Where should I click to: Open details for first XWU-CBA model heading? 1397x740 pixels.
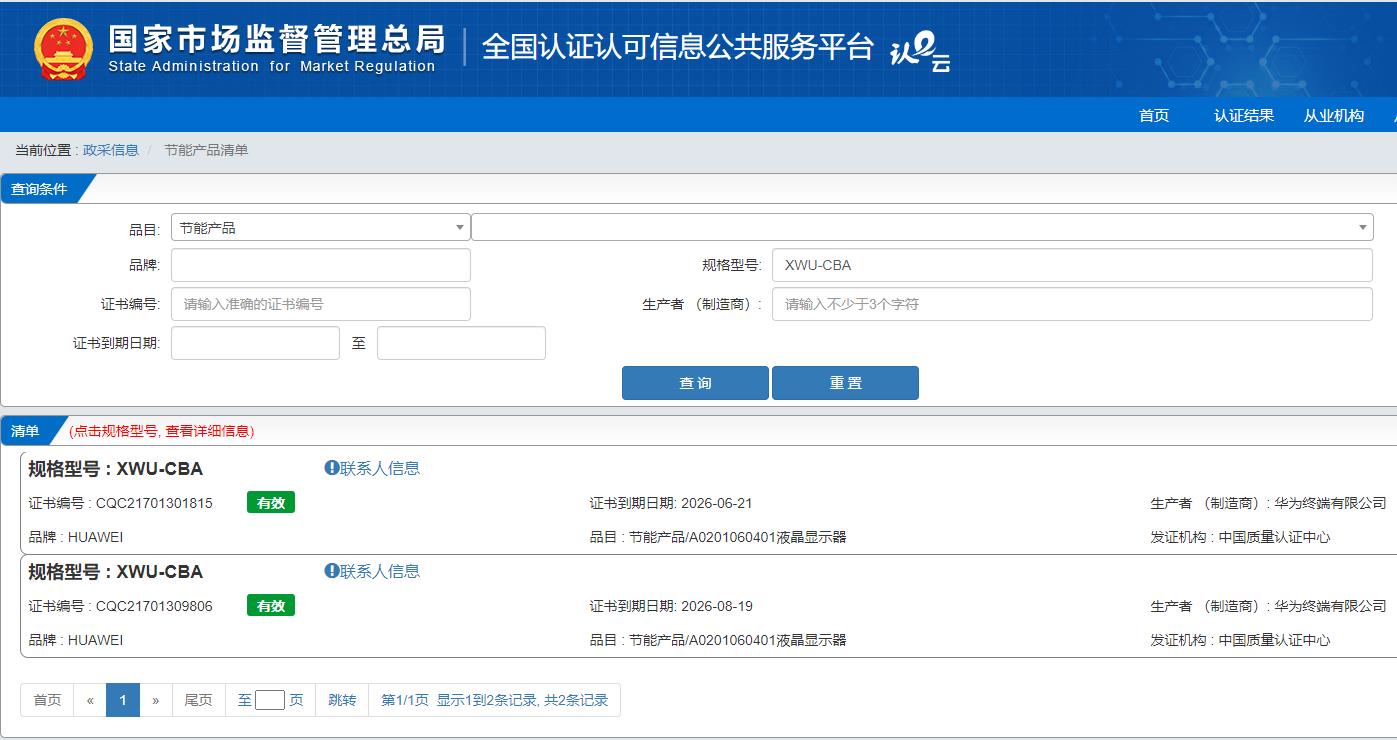pyautogui.click(x=115, y=469)
